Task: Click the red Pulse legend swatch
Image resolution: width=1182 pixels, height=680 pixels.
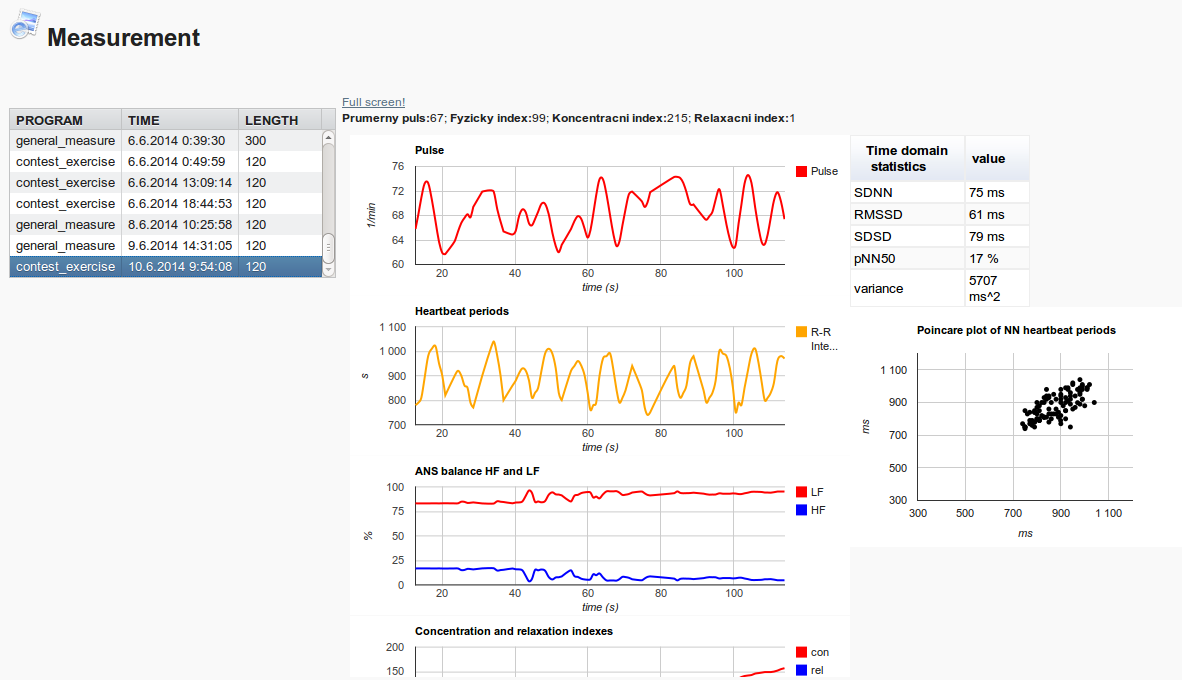Action: (801, 172)
